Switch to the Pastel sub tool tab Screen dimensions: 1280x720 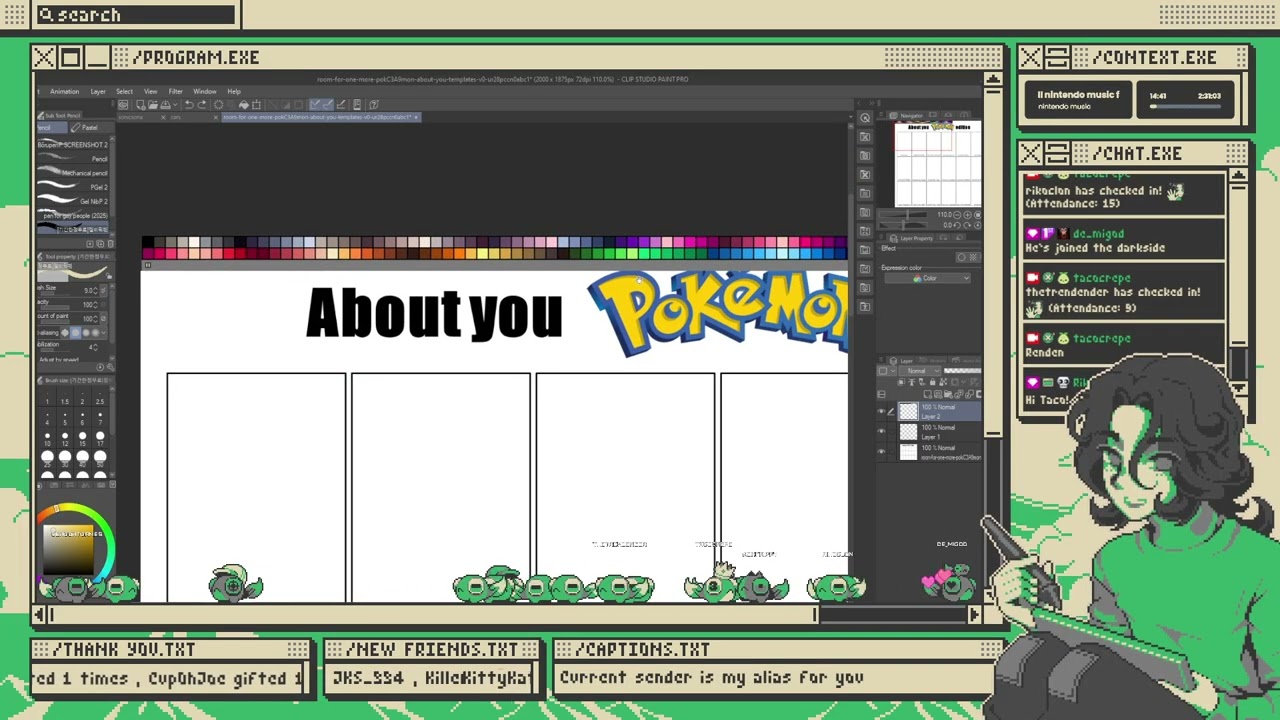(90, 127)
